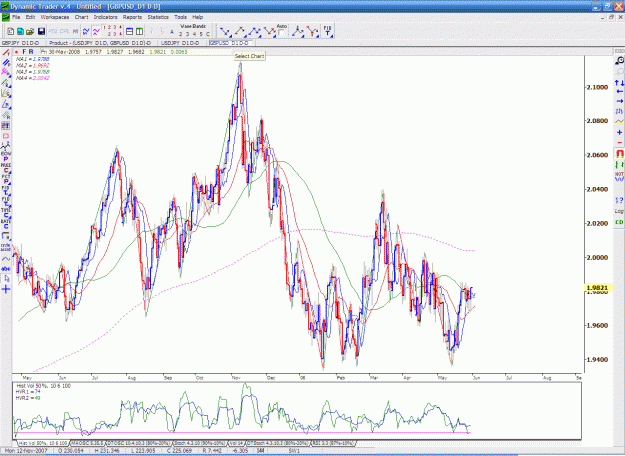Click the purple wave indicator icon
Viewport: 625px width, 456px height.
[96, 31]
